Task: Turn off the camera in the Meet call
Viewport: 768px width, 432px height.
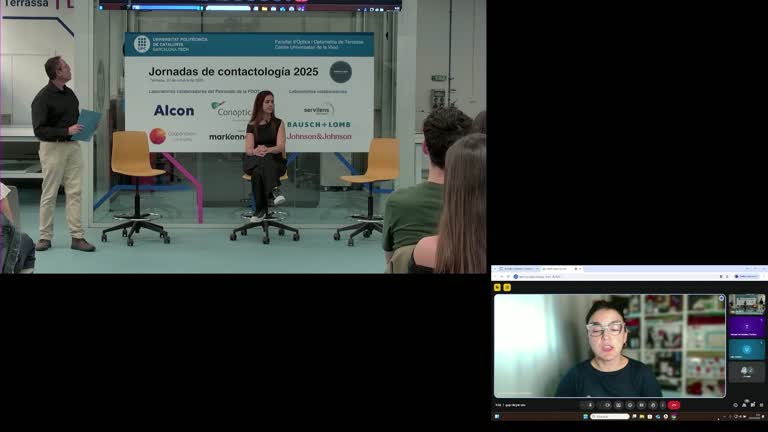Action: [x=607, y=405]
